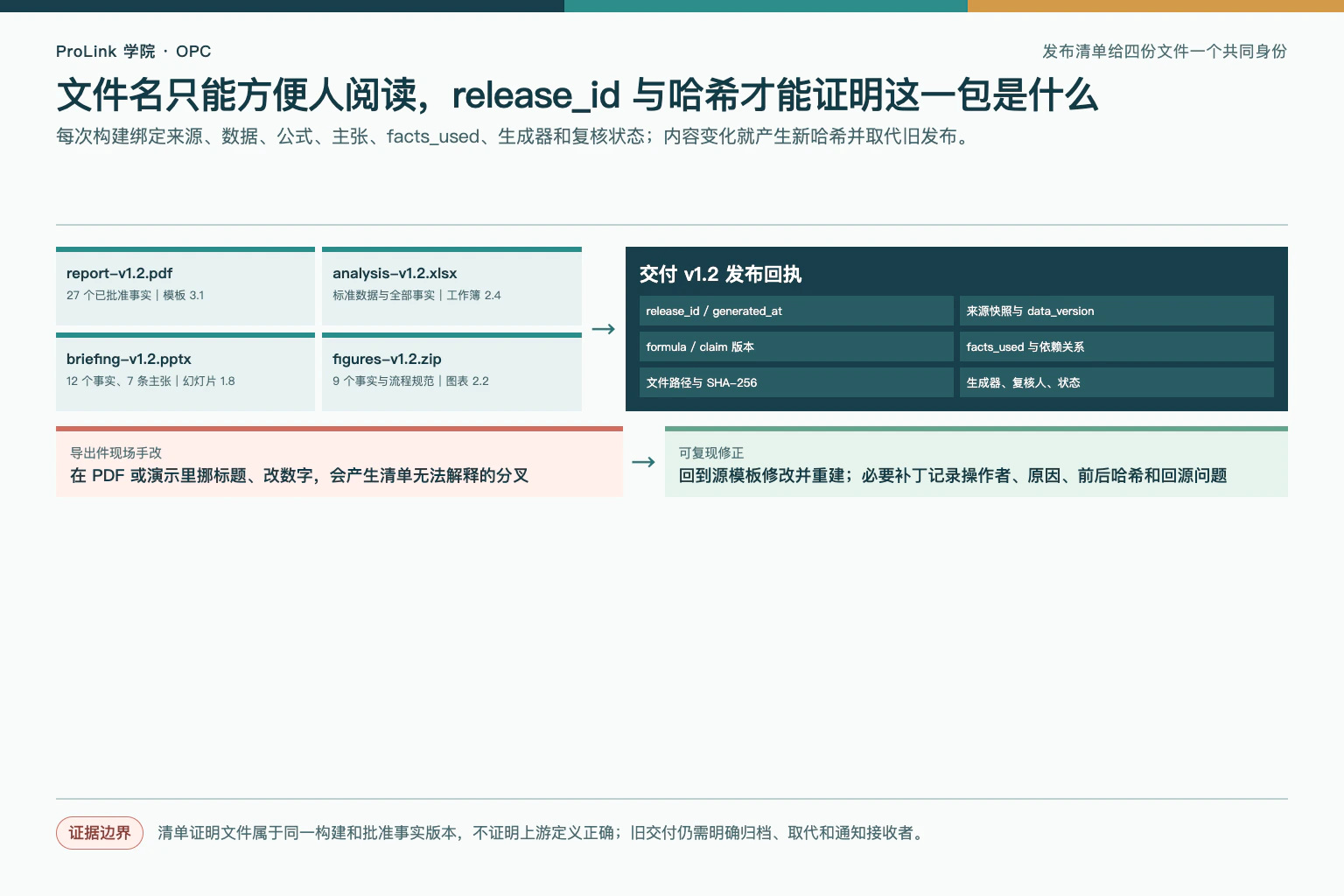Select the '标准数据与全部事实｜工作簿 2.4' caption

416,296
